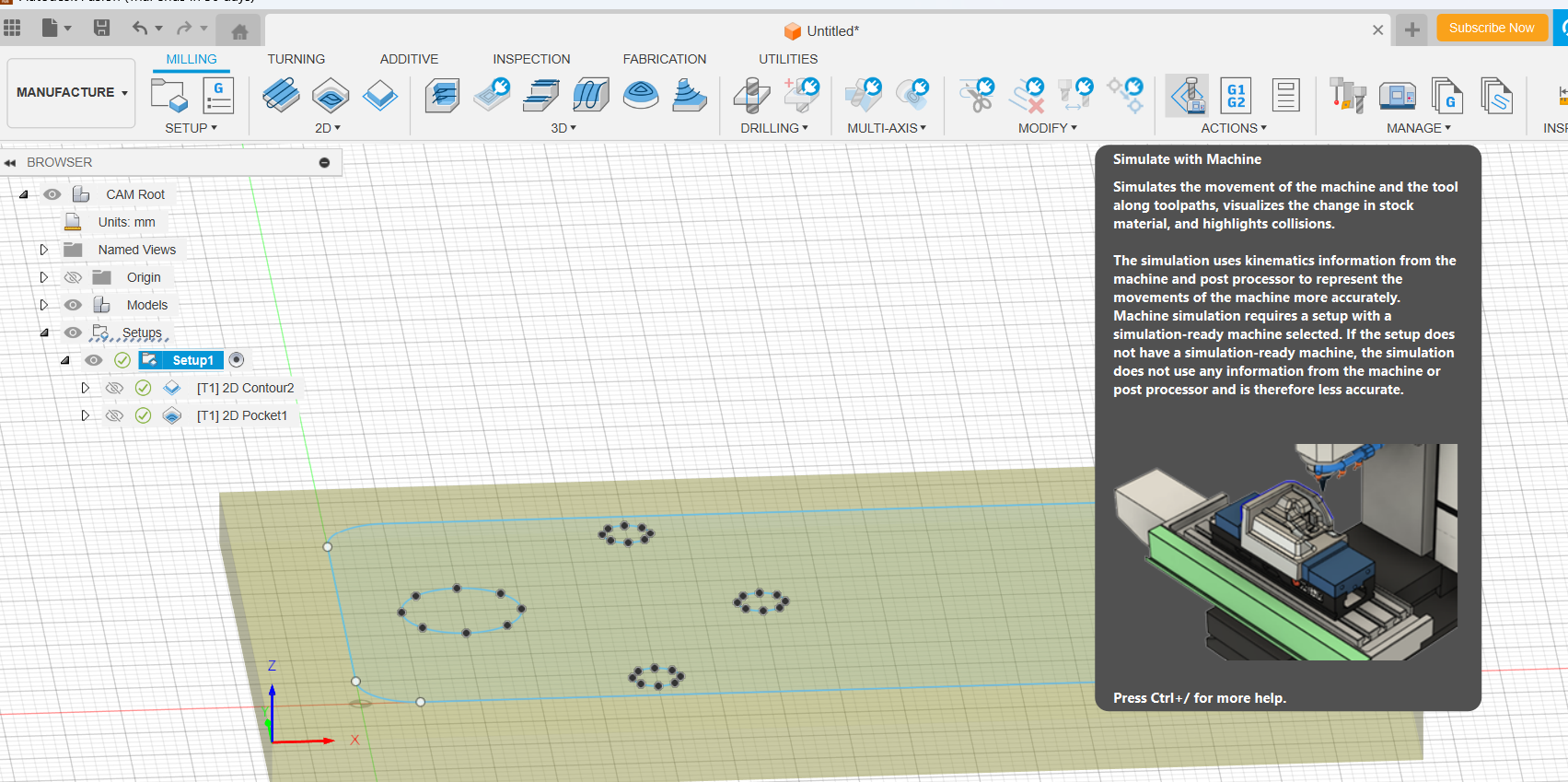
Task: Close the Untitled document tab
Action: click(x=1377, y=30)
